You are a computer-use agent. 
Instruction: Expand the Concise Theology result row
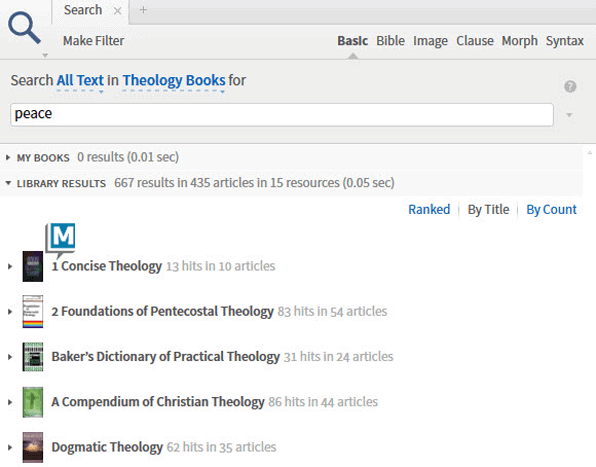(10, 266)
